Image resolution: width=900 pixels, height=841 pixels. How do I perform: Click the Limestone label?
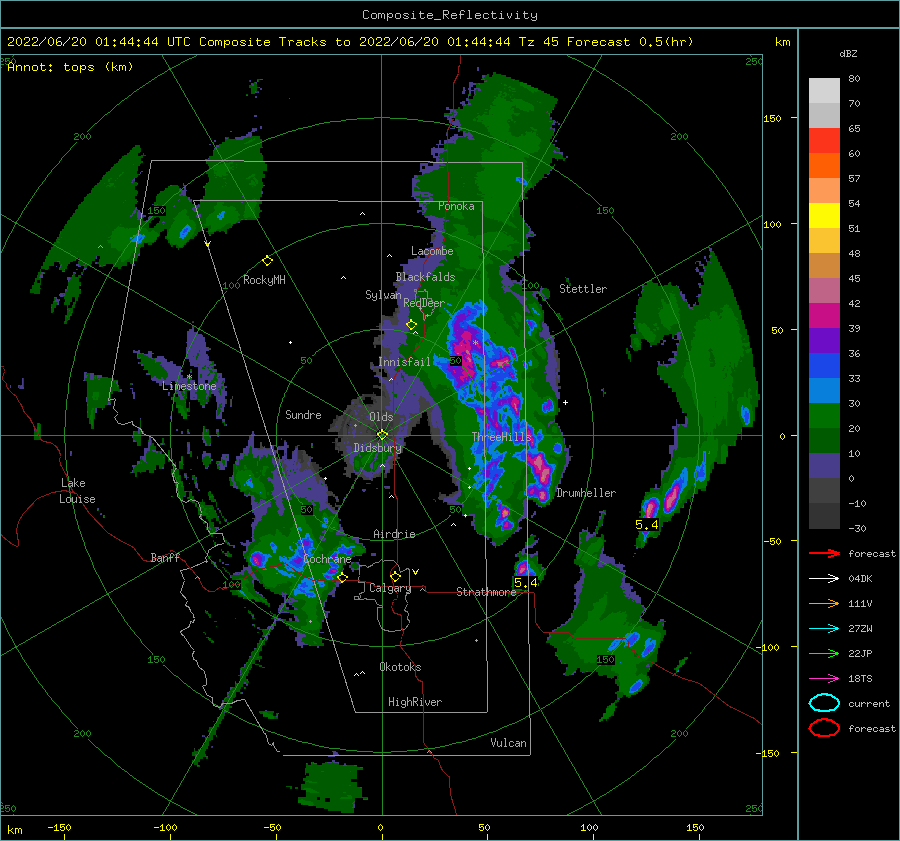(189, 386)
